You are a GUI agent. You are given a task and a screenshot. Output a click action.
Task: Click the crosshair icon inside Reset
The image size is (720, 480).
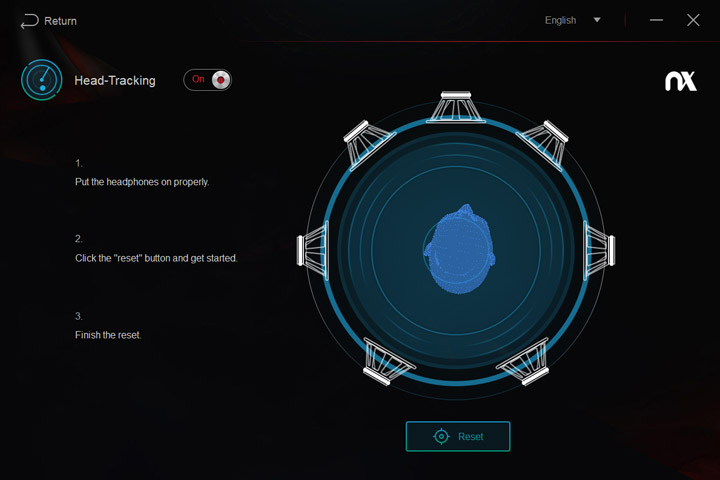pyautogui.click(x=441, y=436)
